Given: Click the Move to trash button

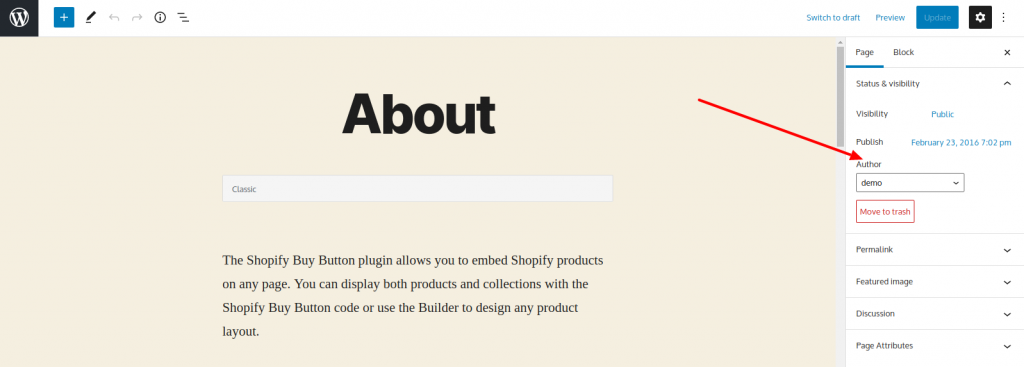Looking at the screenshot, I should [885, 212].
